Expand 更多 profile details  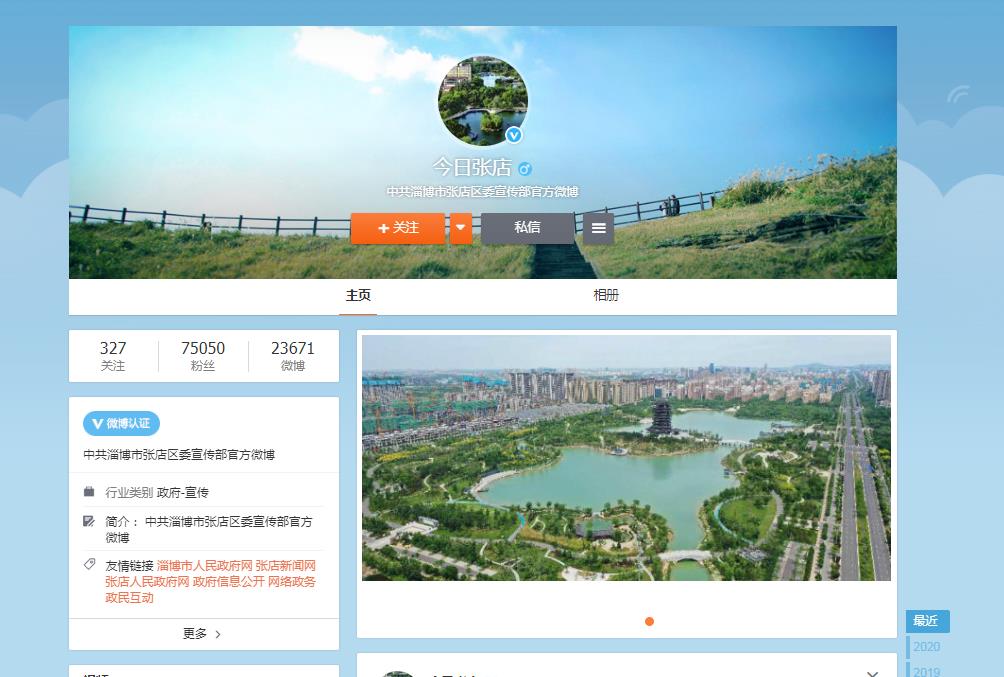(203, 634)
